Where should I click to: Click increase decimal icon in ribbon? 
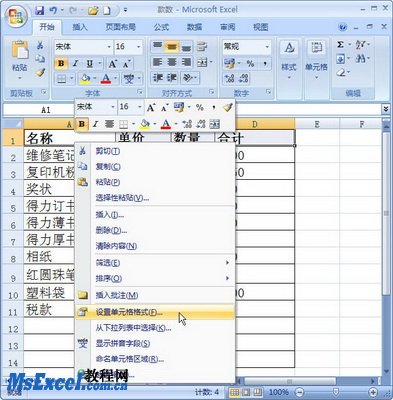click(229, 79)
